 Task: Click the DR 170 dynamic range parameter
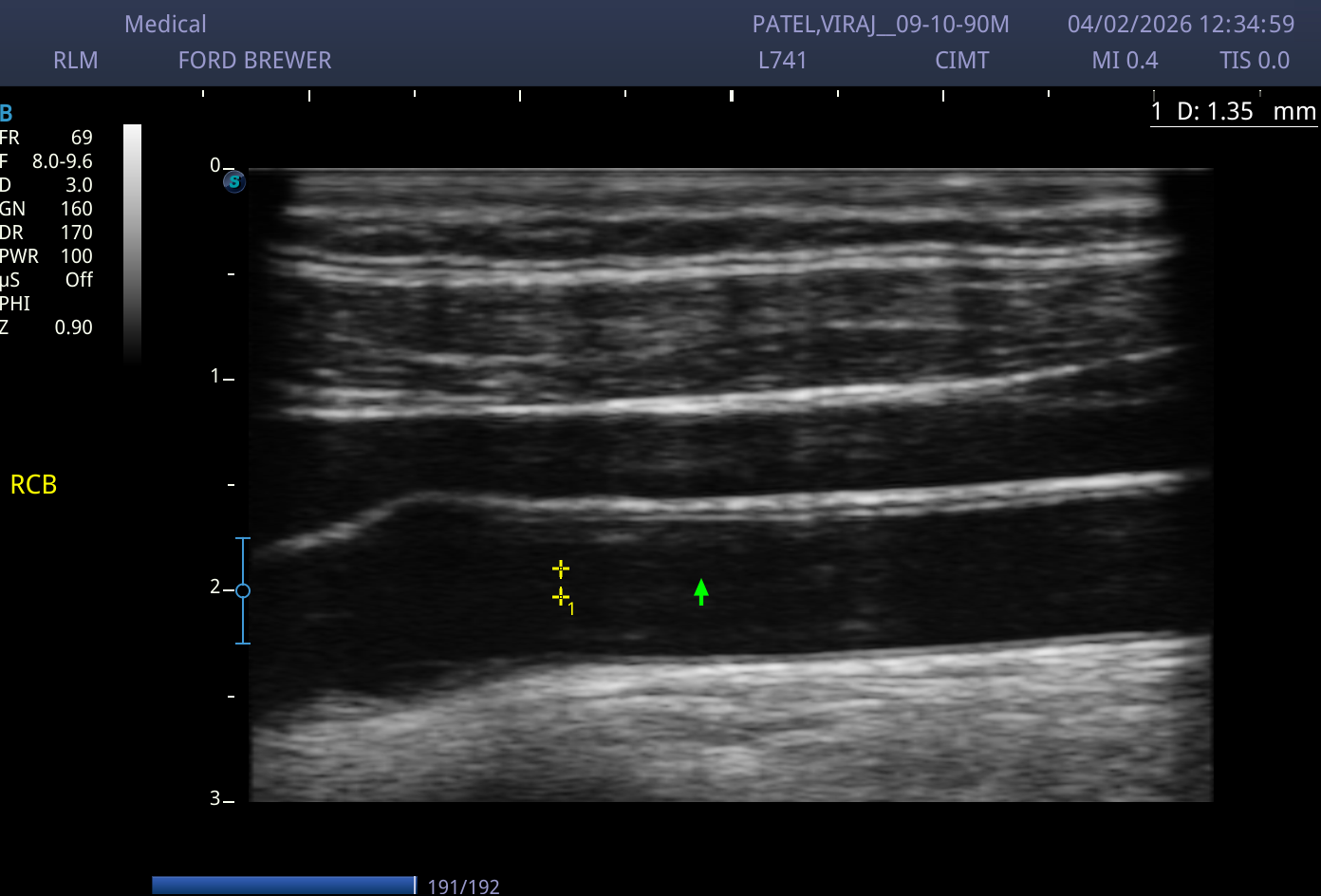pos(47,233)
